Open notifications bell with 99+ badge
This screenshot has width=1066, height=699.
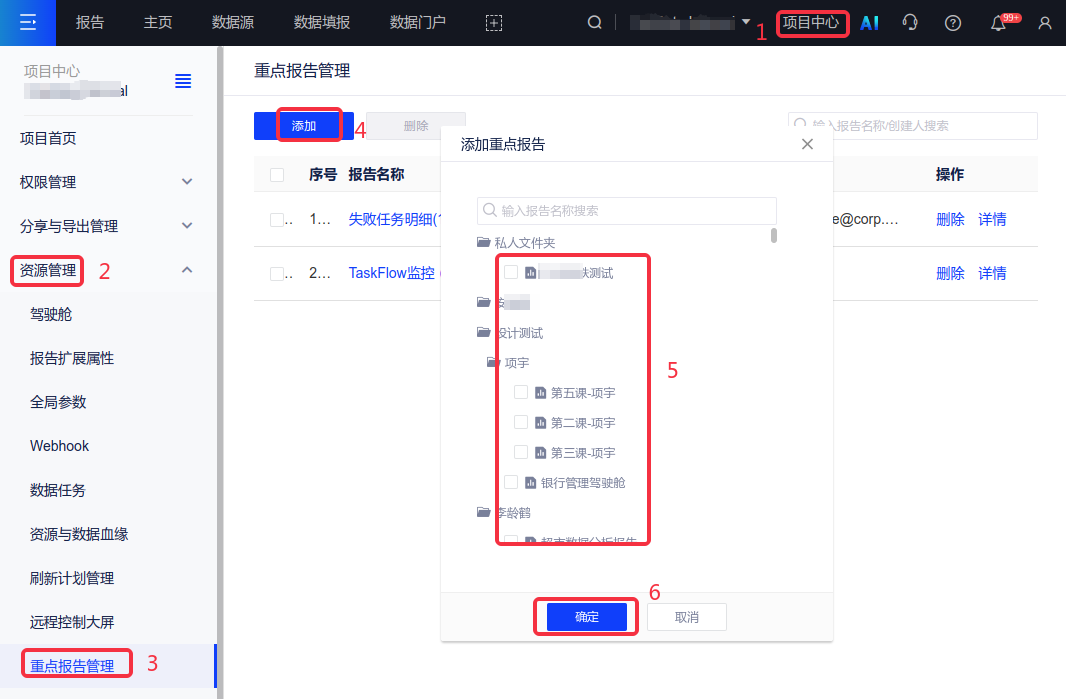[x=998, y=23]
